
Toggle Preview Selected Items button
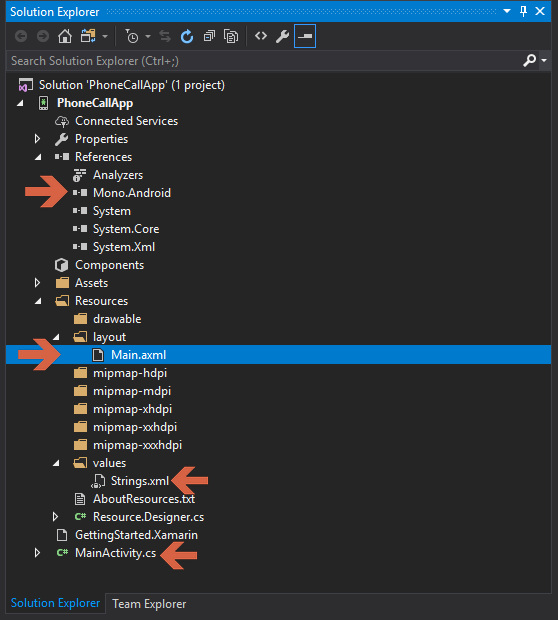point(305,36)
